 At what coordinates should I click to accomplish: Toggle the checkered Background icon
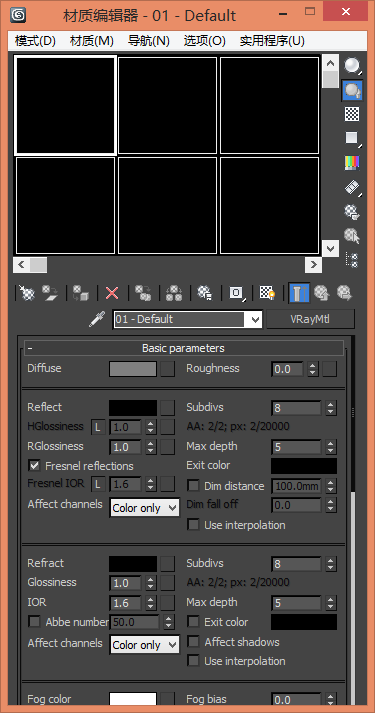[x=352, y=114]
